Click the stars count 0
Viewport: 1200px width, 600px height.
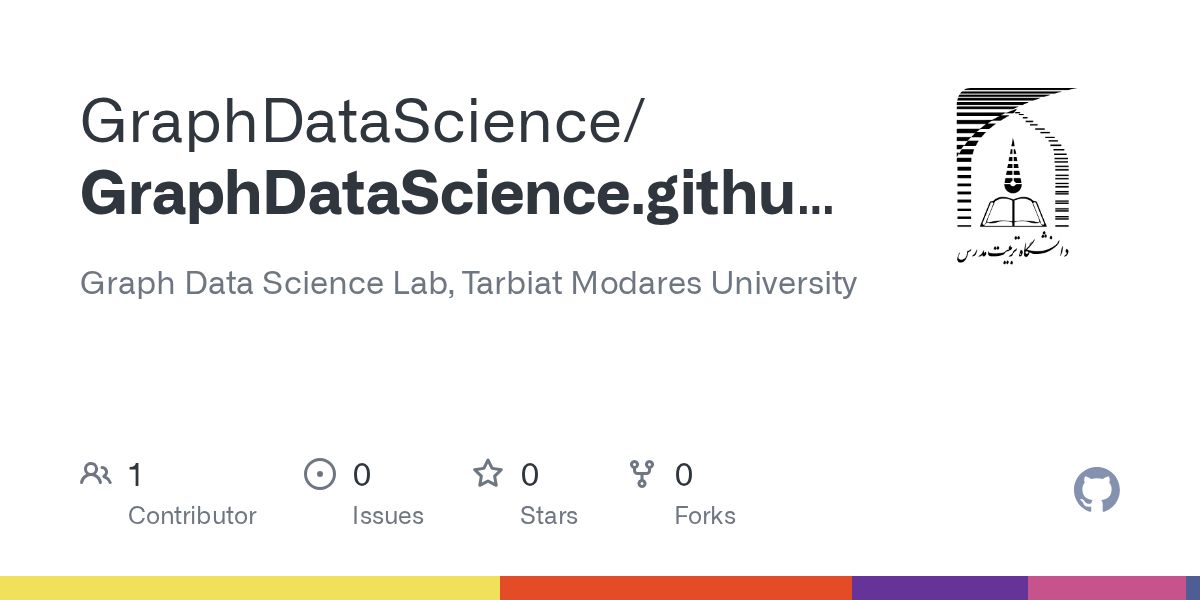pyautogui.click(x=530, y=475)
